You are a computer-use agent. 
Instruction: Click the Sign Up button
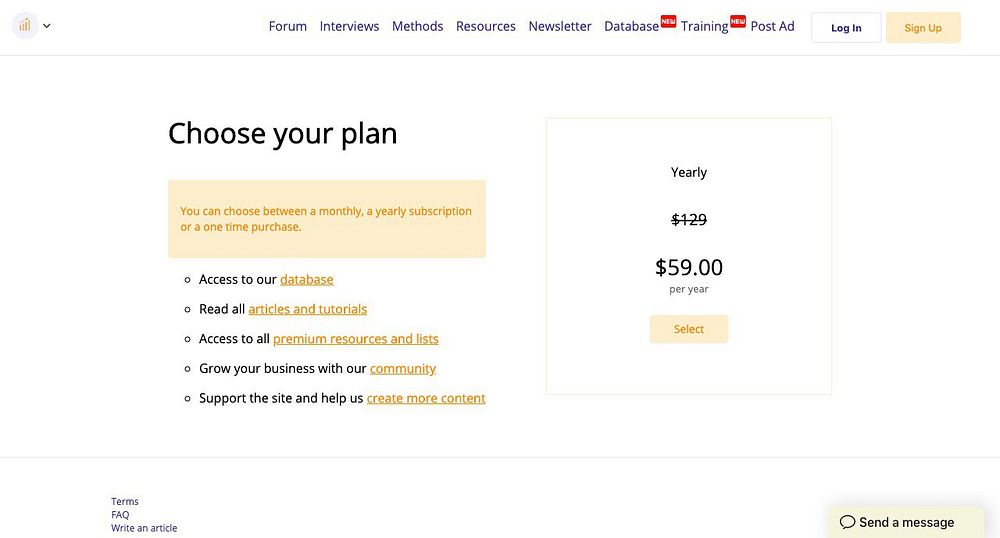[x=922, y=28]
